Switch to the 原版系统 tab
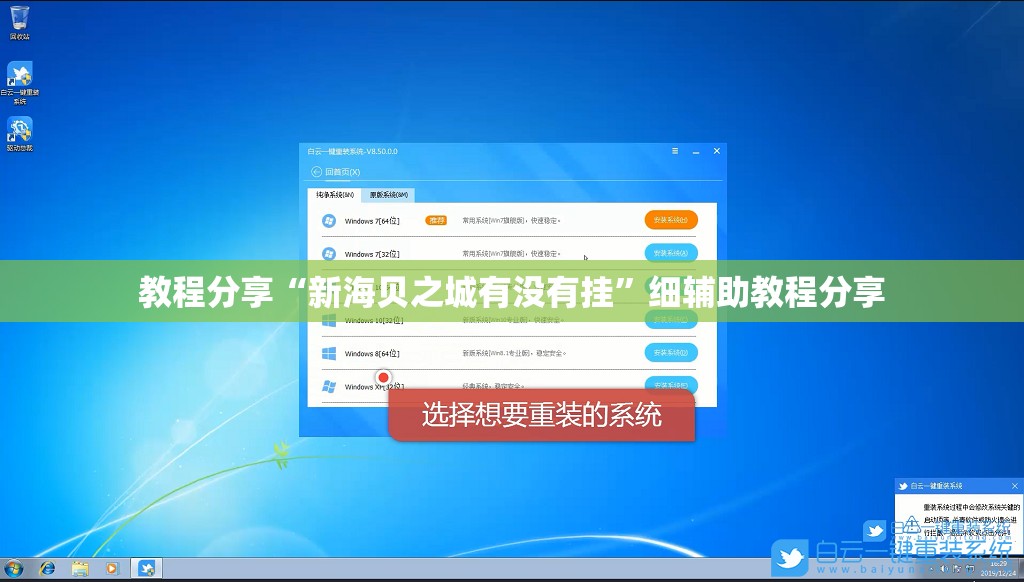 point(389,195)
